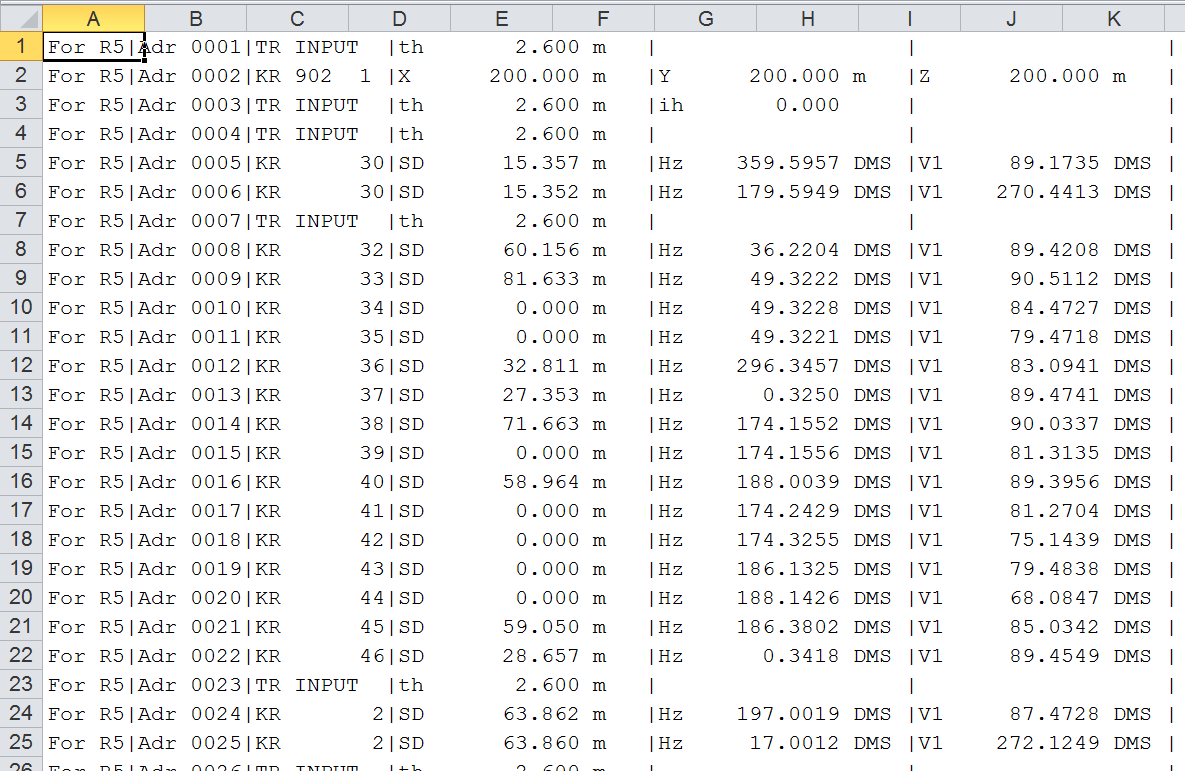The width and height of the screenshot is (1185, 771).
Task: Click cell A2 containing Adr 0002
Action: [93, 76]
